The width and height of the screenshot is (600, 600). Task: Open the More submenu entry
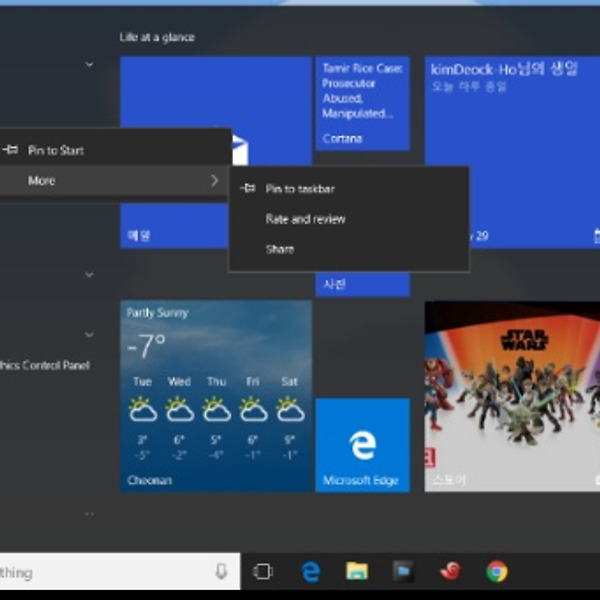[115, 180]
